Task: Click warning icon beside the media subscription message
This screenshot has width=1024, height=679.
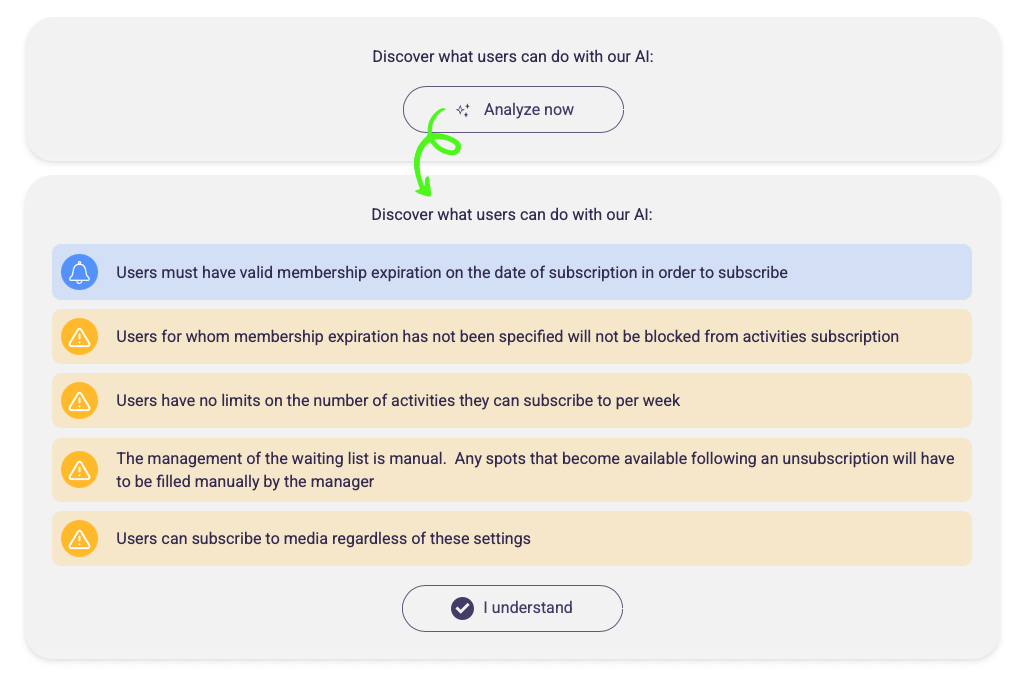Action: click(x=79, y=539)
